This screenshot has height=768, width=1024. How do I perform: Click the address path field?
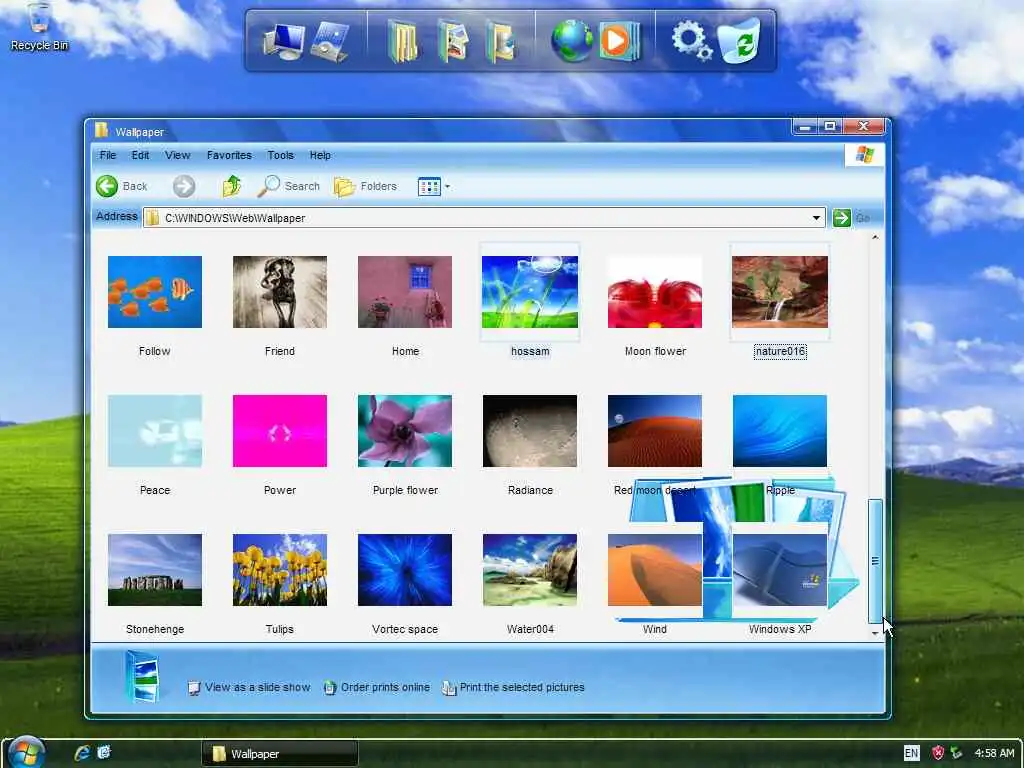(x=484, y=217)
